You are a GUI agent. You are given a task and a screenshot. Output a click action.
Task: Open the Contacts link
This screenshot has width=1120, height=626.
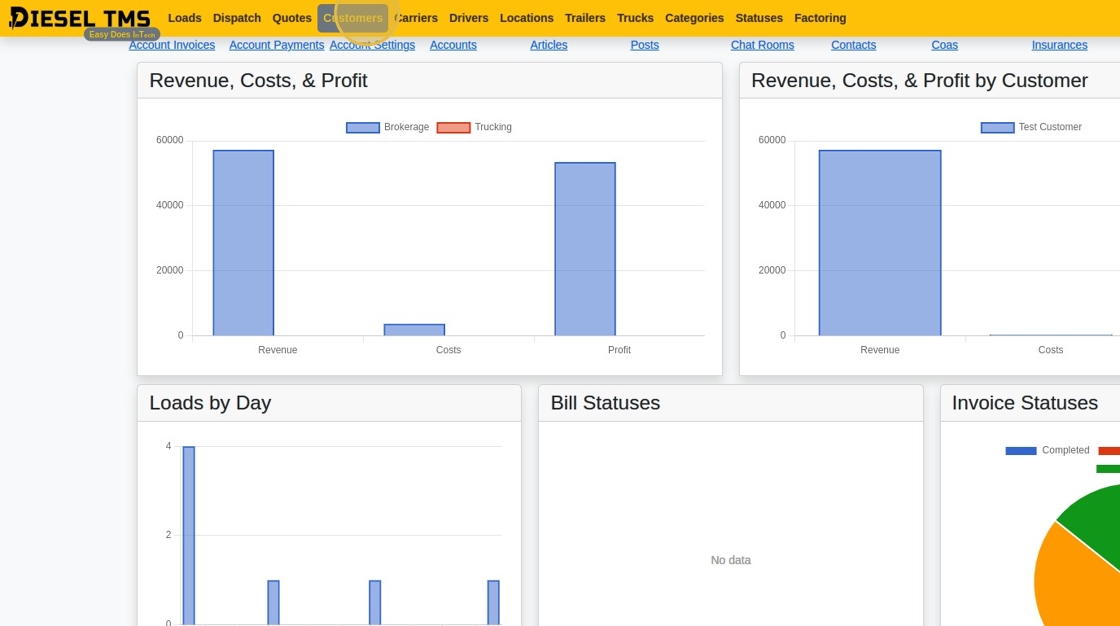point(853,45)
